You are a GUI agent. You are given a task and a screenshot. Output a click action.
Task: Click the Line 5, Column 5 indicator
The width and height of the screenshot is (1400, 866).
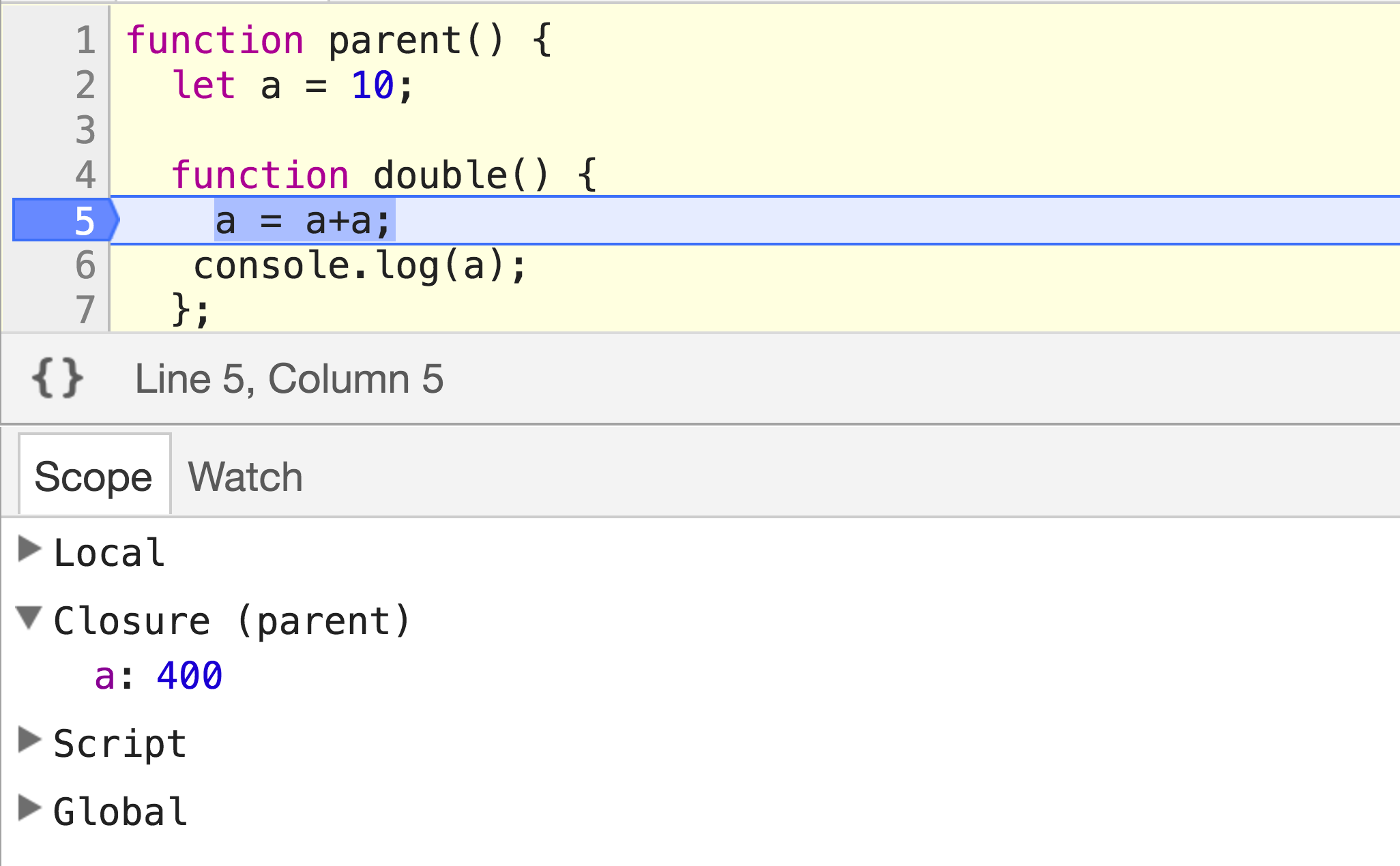click(x=289, y=380)
